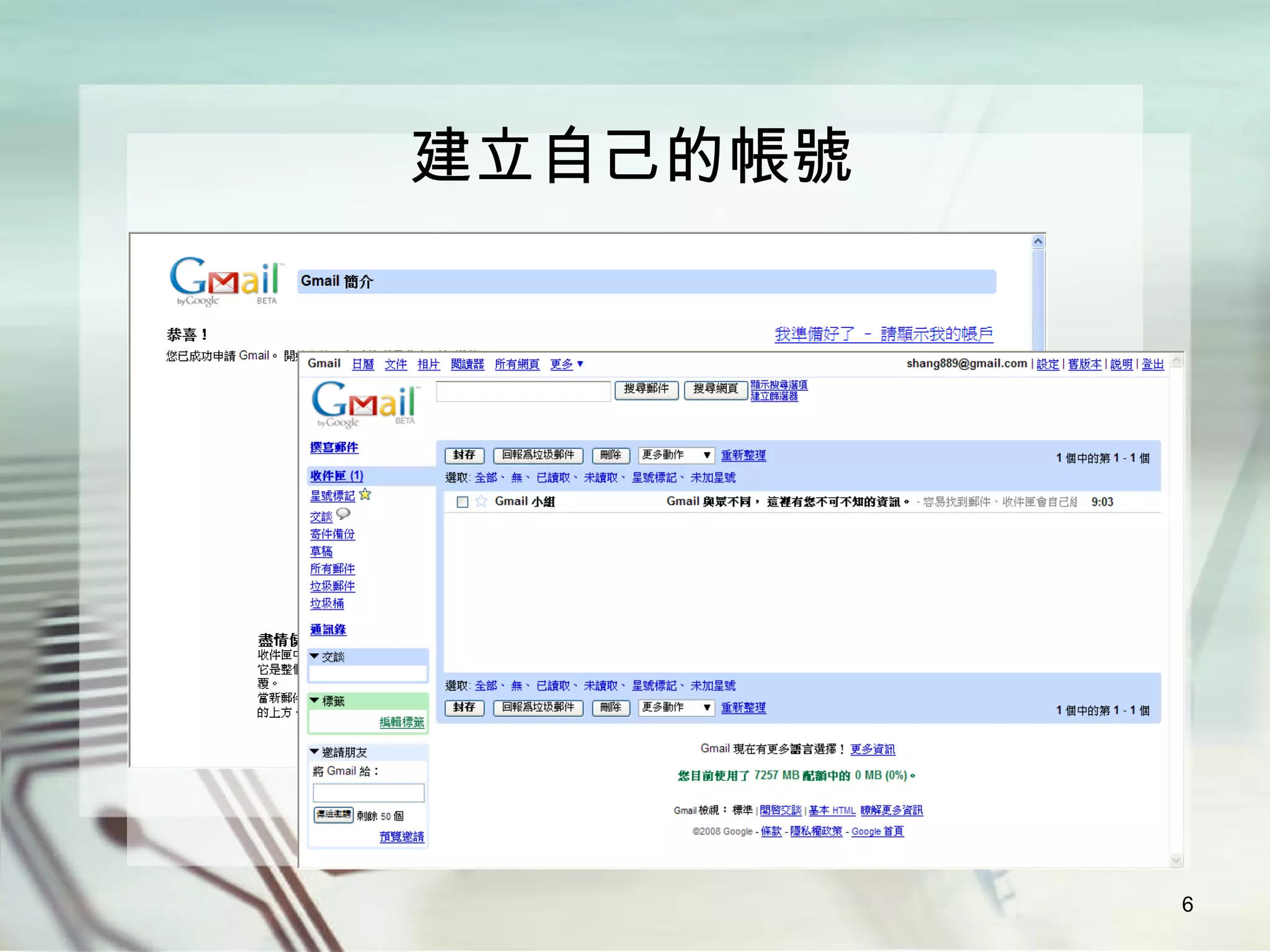Click scroll-up arrow of 簡介 window

pos(1039,242)
